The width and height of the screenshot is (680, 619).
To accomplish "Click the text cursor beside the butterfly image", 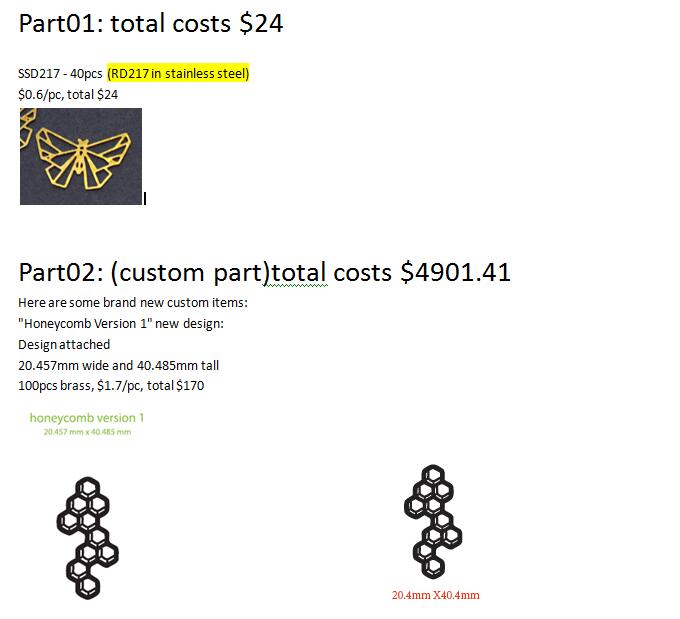I will tap(146, 198).
